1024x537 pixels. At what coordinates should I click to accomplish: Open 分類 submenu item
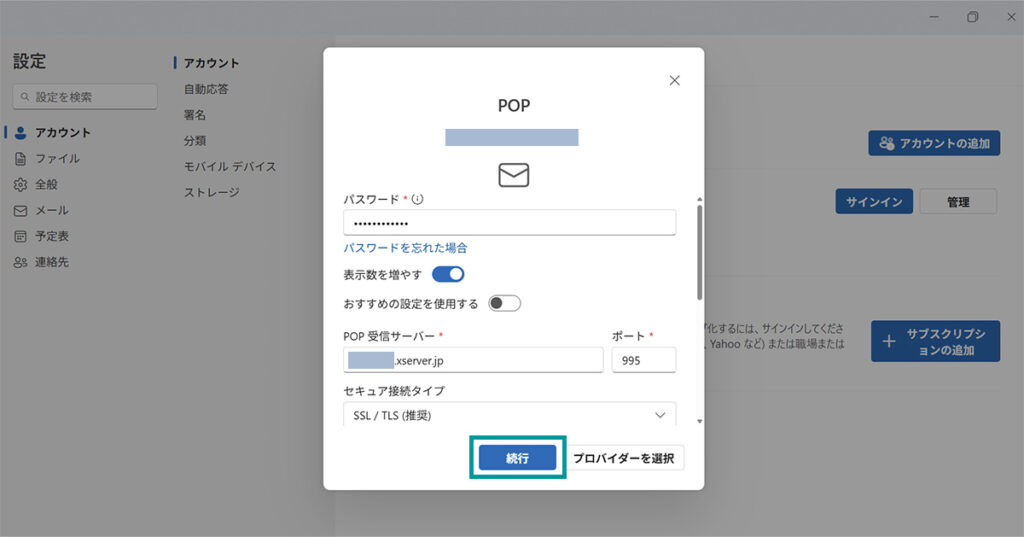pos(195,140)
